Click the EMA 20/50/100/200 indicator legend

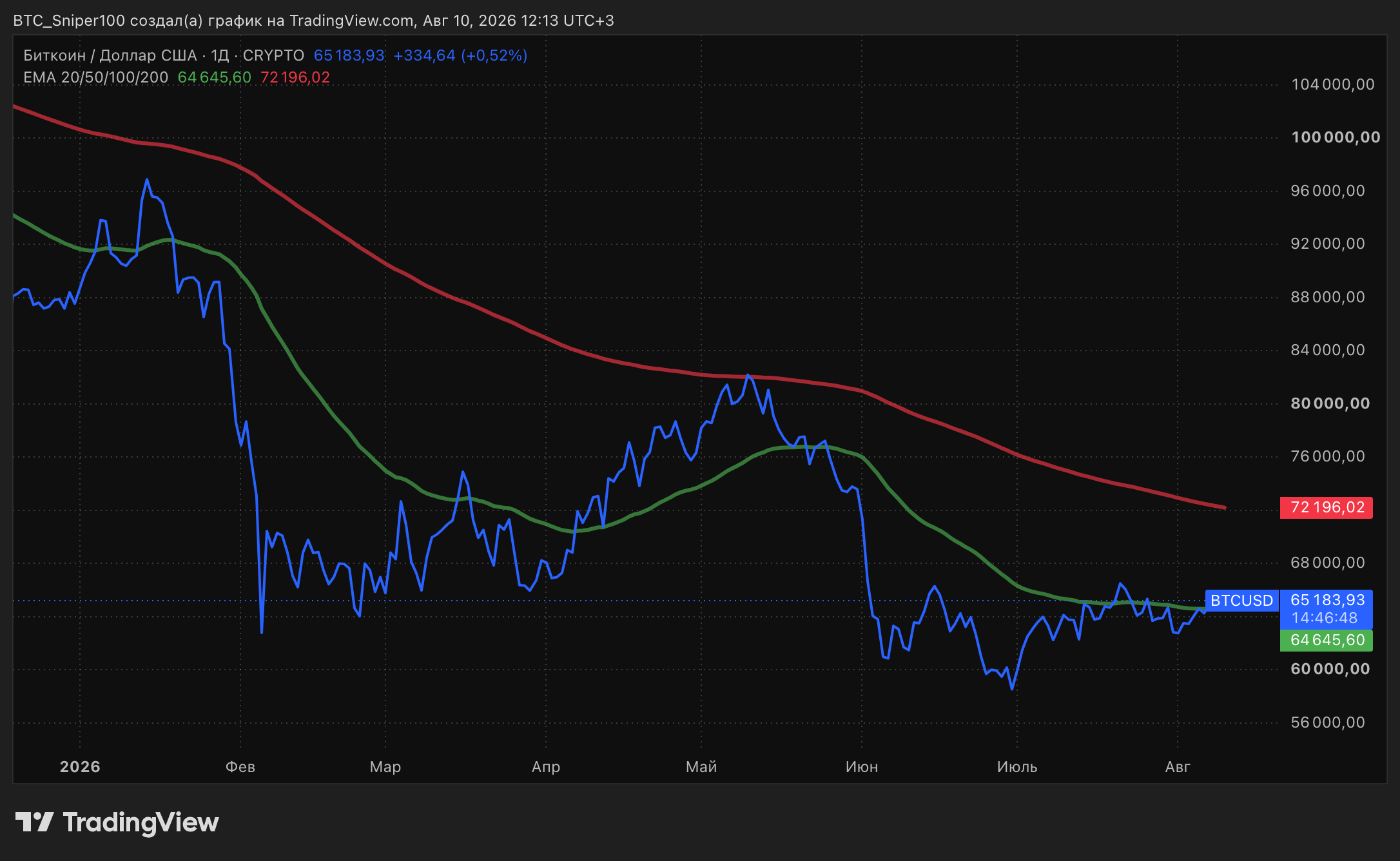pos(95,77)
